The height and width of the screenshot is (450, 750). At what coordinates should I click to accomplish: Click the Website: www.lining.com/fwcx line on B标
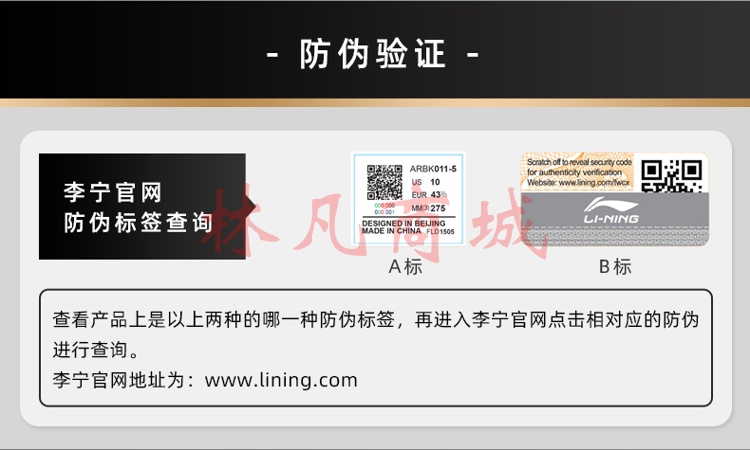click(578, 183)
